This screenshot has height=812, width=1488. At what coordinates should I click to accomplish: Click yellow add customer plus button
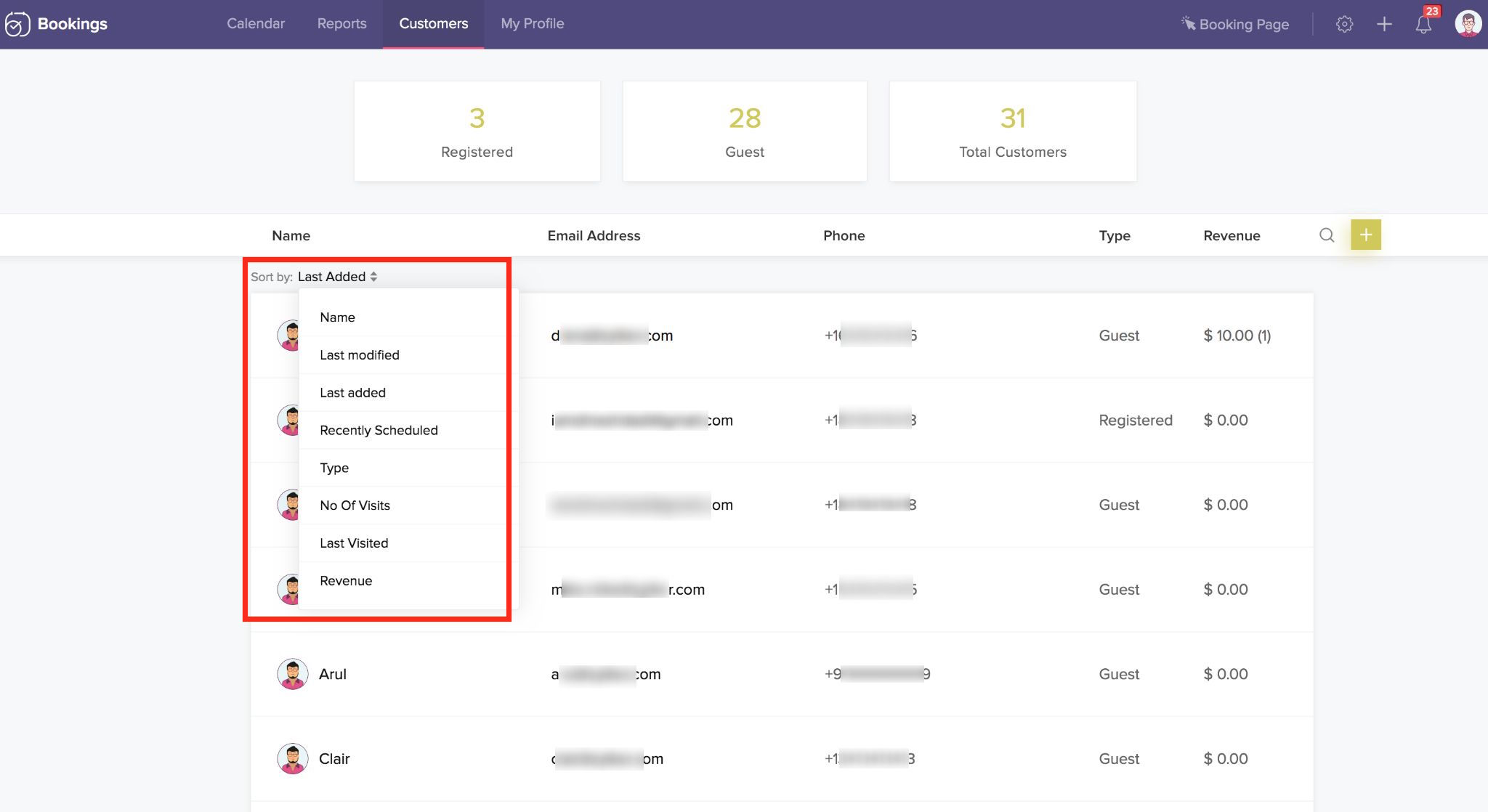pos(1365,235)
